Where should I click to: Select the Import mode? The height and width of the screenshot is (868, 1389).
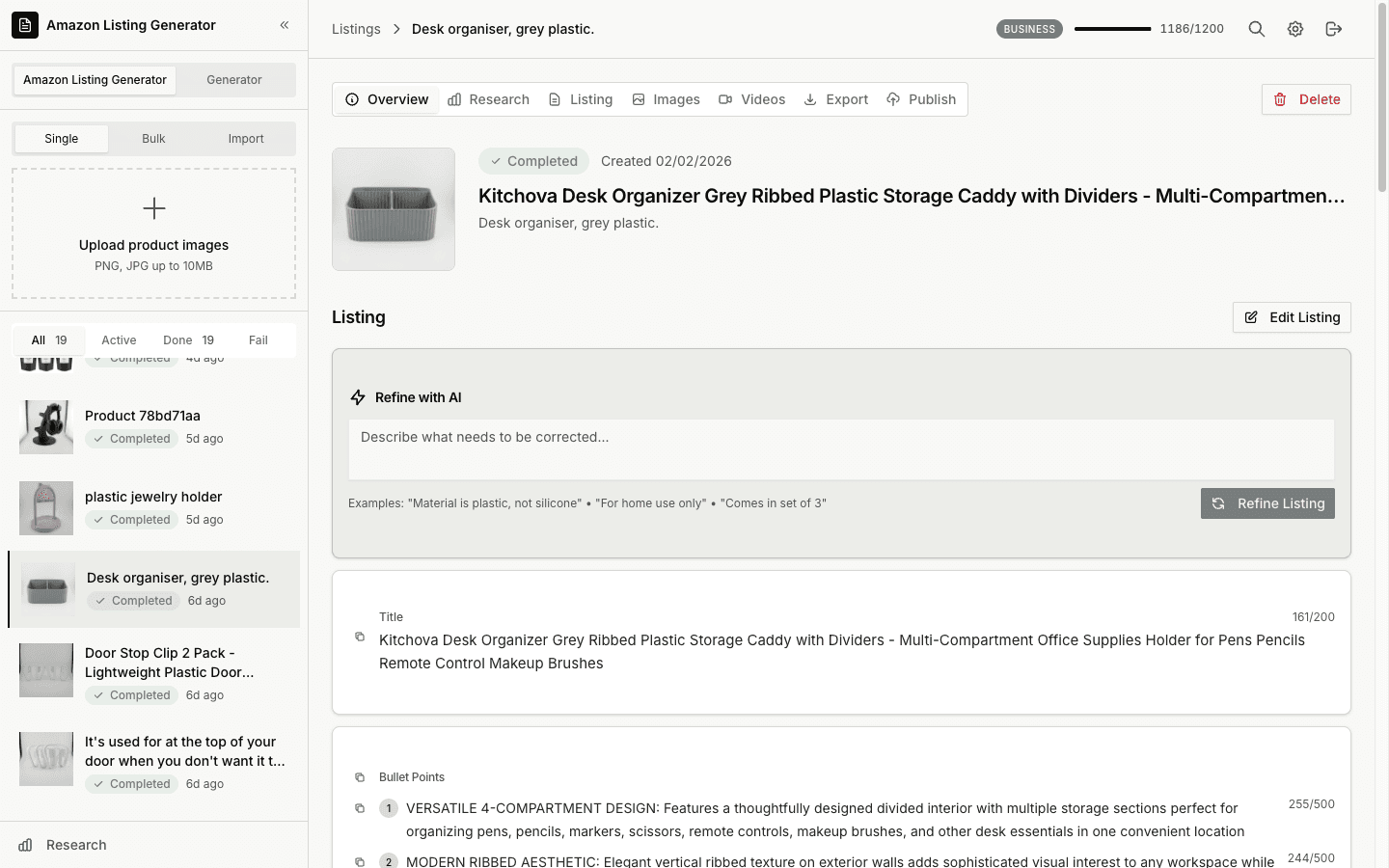[246, 138]
